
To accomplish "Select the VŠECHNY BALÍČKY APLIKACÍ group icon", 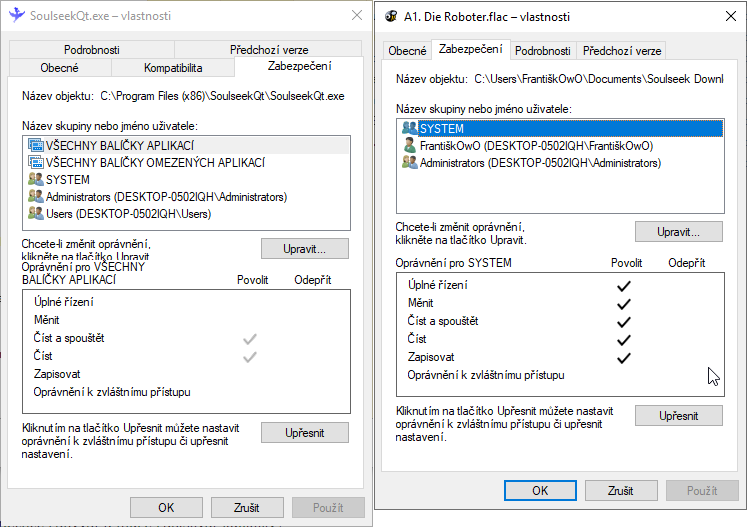I will tap(37, 145).
